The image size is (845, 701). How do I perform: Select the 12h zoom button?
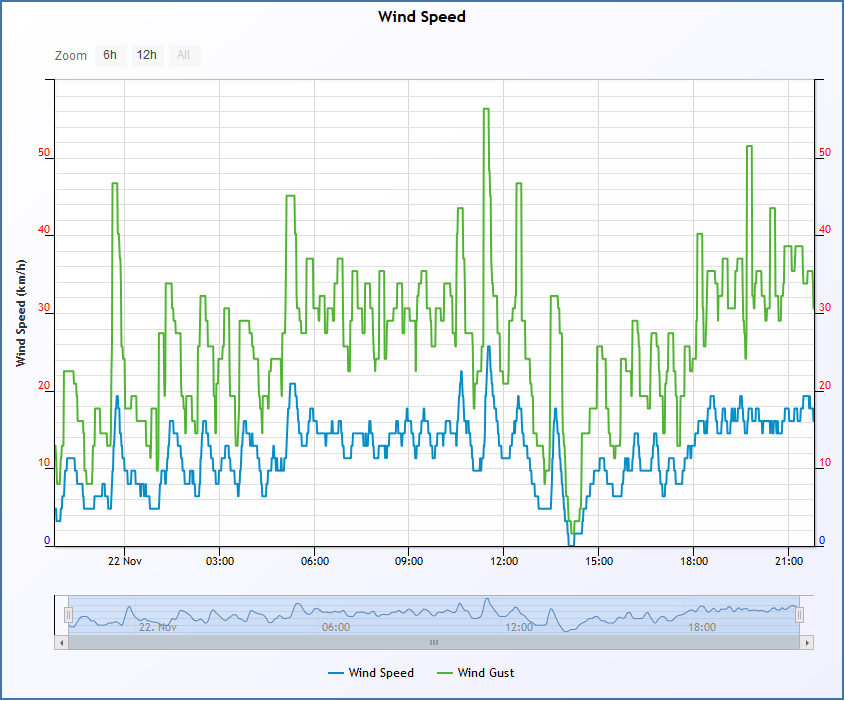[x=147, y=55]
